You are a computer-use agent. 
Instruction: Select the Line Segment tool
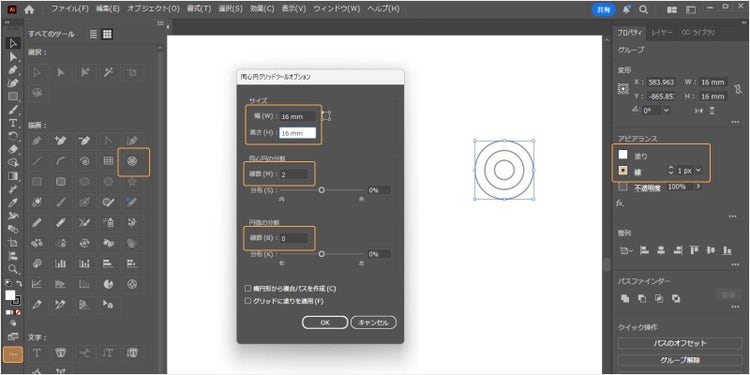click(37, 162)
